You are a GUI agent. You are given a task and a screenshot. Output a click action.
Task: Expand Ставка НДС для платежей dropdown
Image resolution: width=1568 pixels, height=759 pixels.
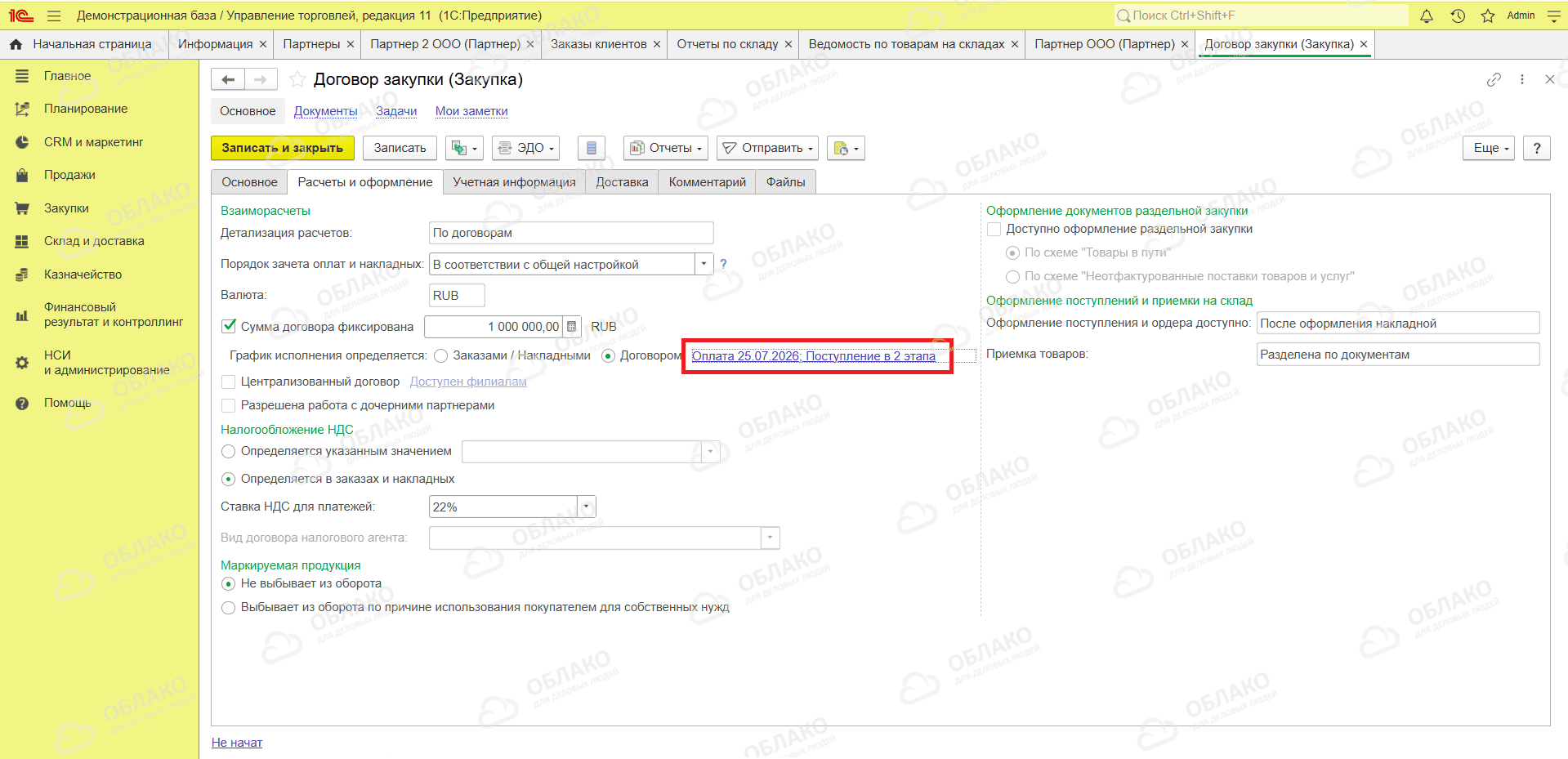pos(587,507)
